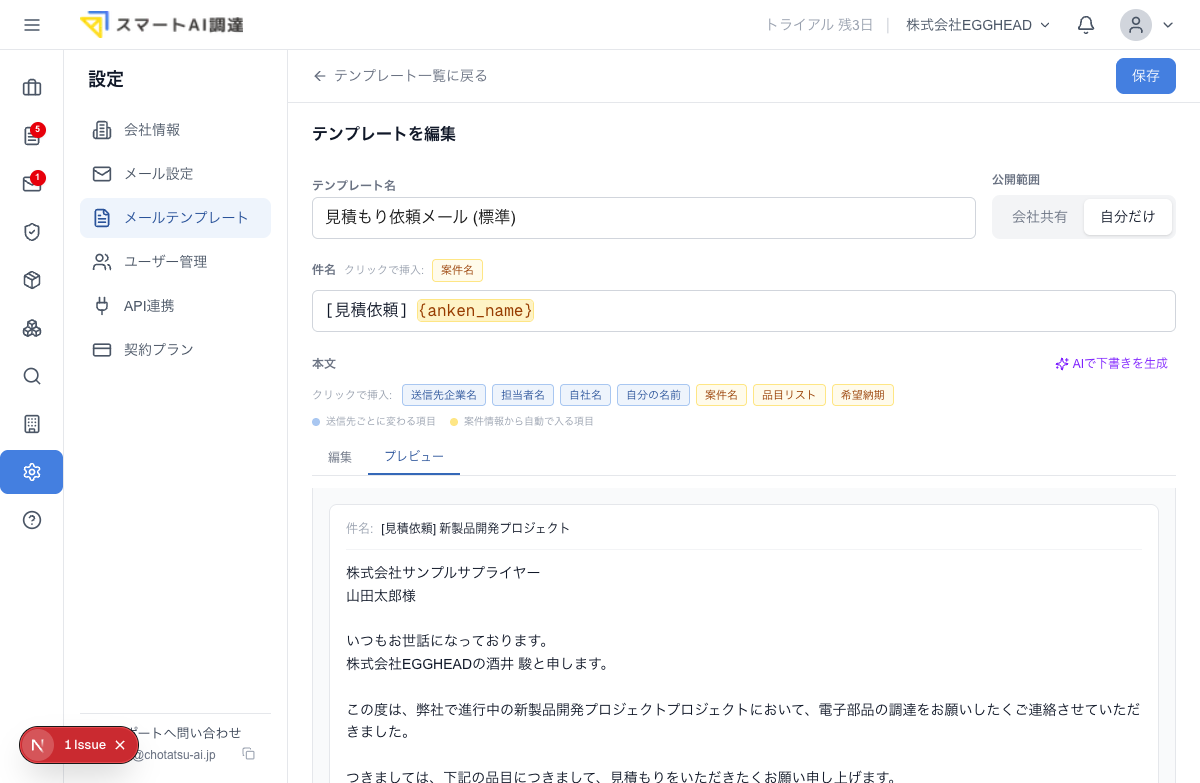Click the 件名 subject input field
The image size is (1200, 783).
tap(744, 311)
